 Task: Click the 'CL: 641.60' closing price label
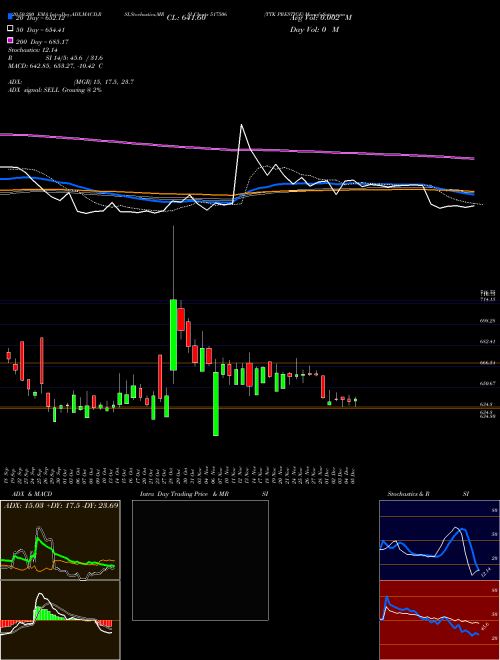click(186, 18)
